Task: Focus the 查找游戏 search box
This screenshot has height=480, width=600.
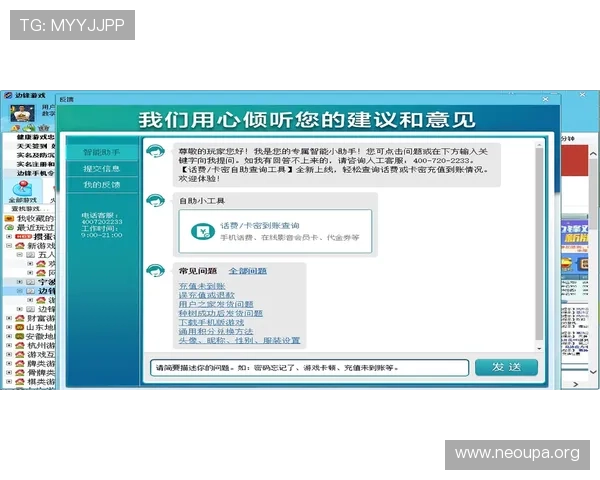Action: (30, 209)
